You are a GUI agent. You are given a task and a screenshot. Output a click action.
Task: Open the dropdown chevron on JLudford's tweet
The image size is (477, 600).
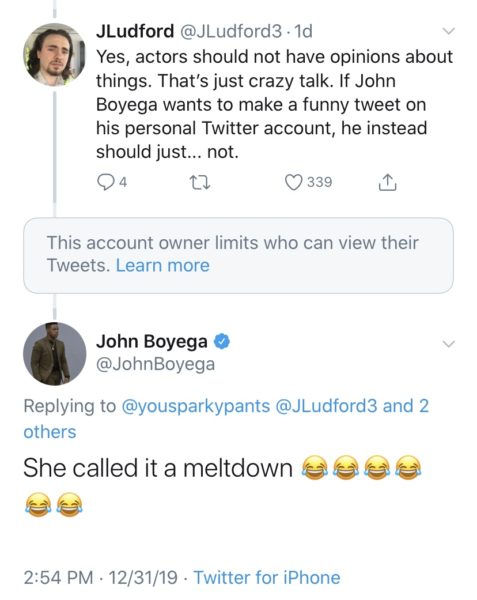click(448, 31)
